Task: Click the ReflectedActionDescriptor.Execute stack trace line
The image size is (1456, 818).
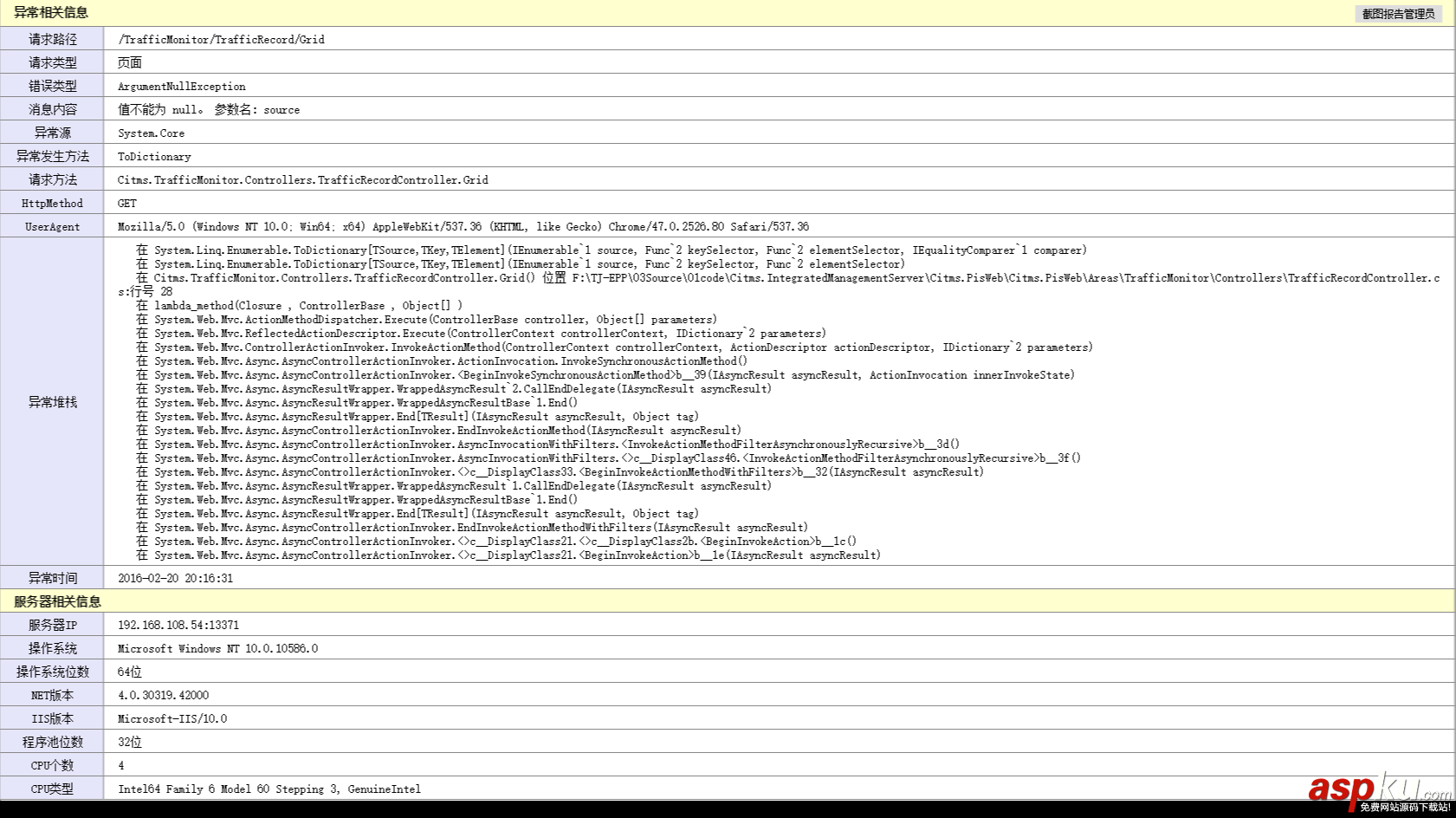Action: coord(481,333)
